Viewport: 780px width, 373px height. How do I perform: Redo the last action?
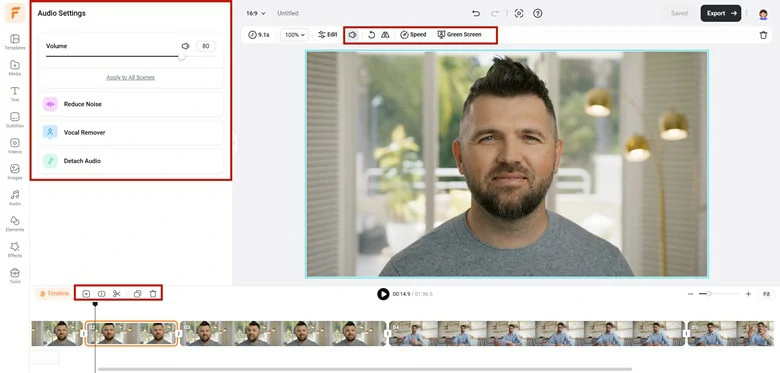494,13
